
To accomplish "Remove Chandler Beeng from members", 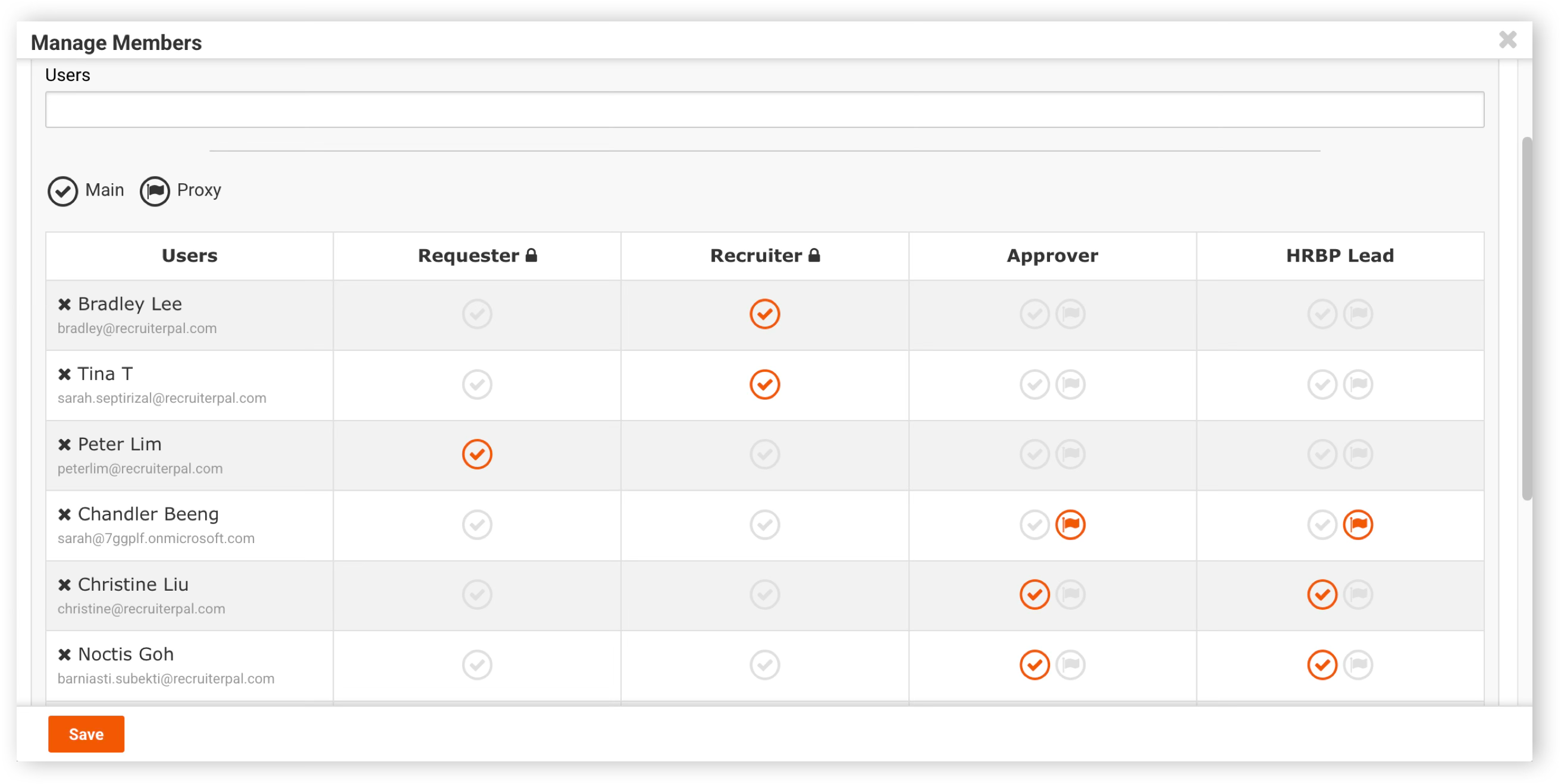I will tap(64, 515).
